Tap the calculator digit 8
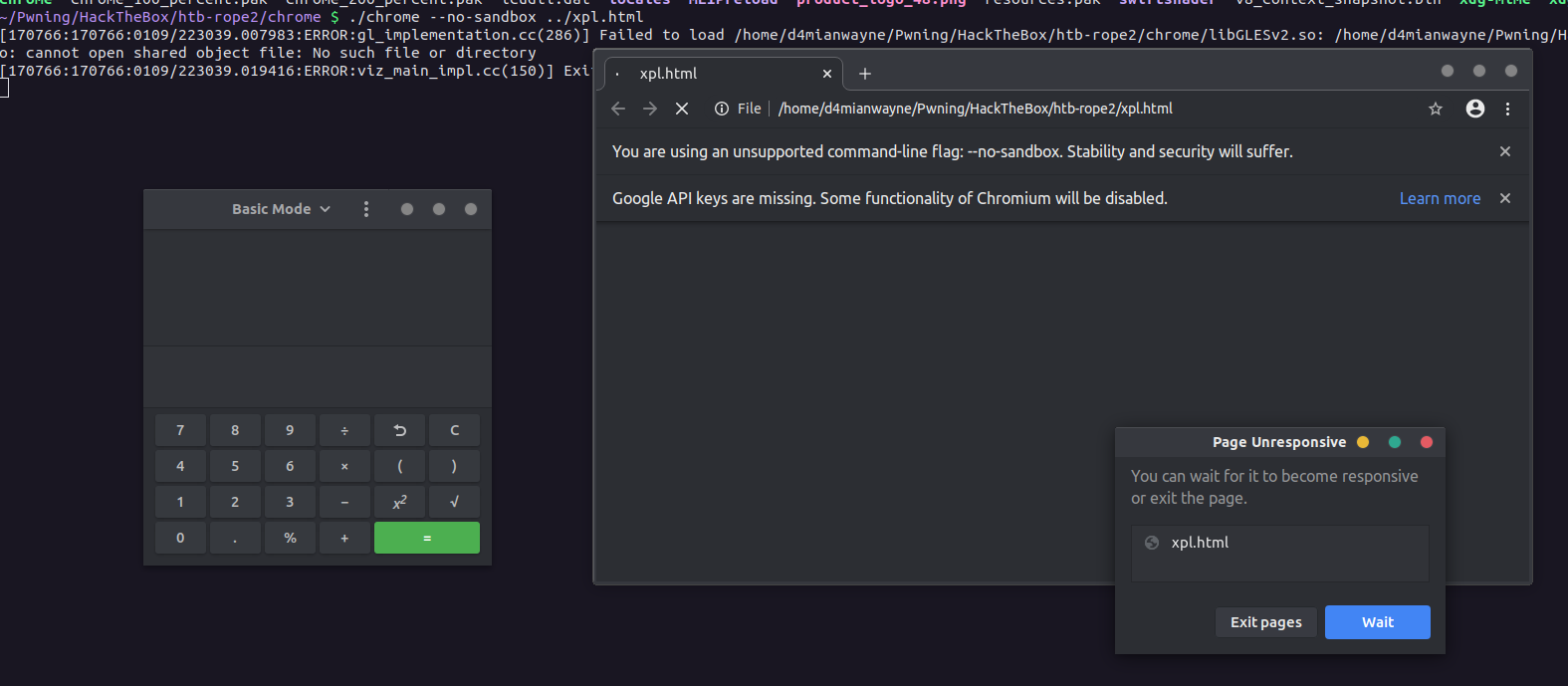Screen dimensions: 1568x686 pos(235,430)
